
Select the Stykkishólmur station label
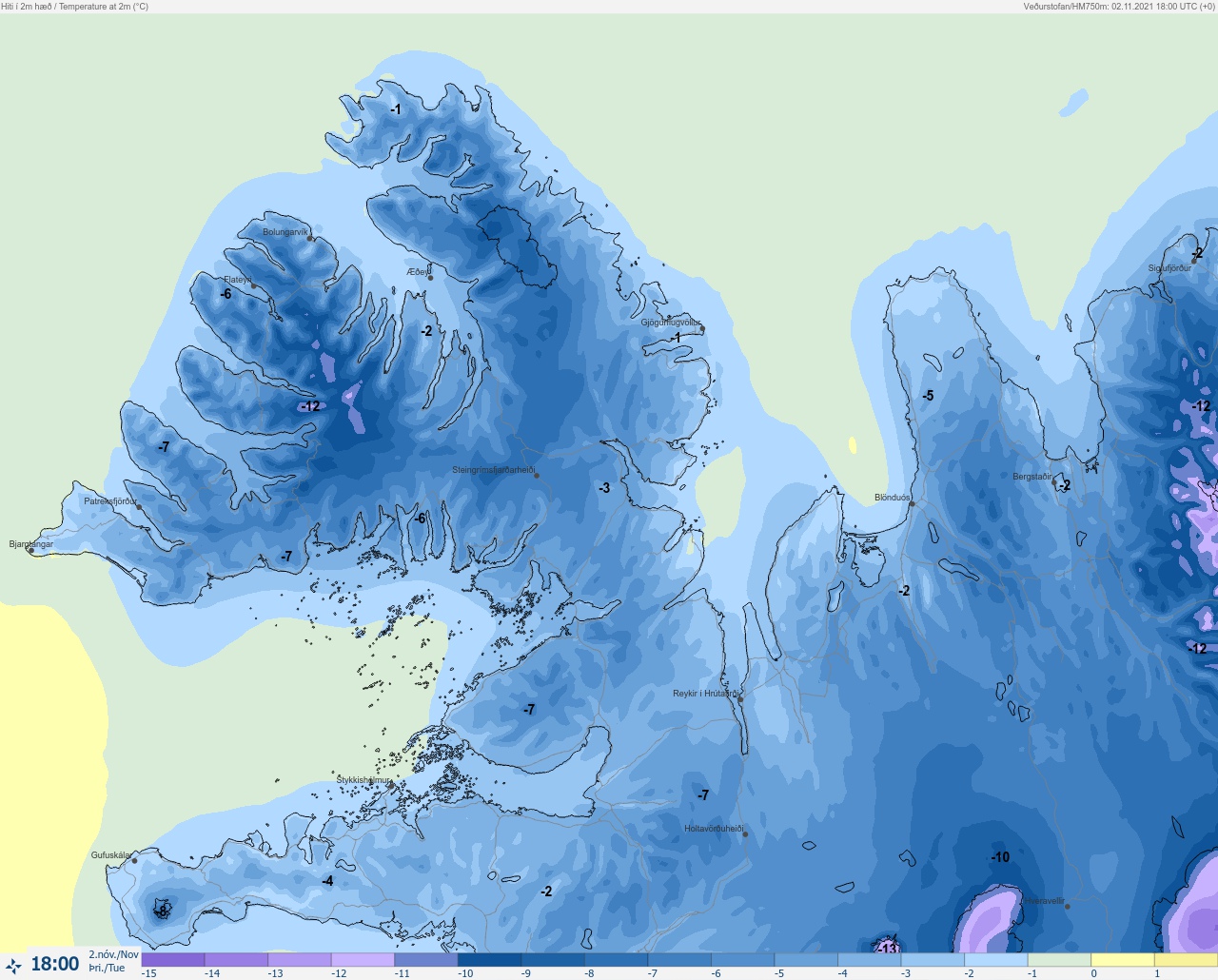coord(363,780)
